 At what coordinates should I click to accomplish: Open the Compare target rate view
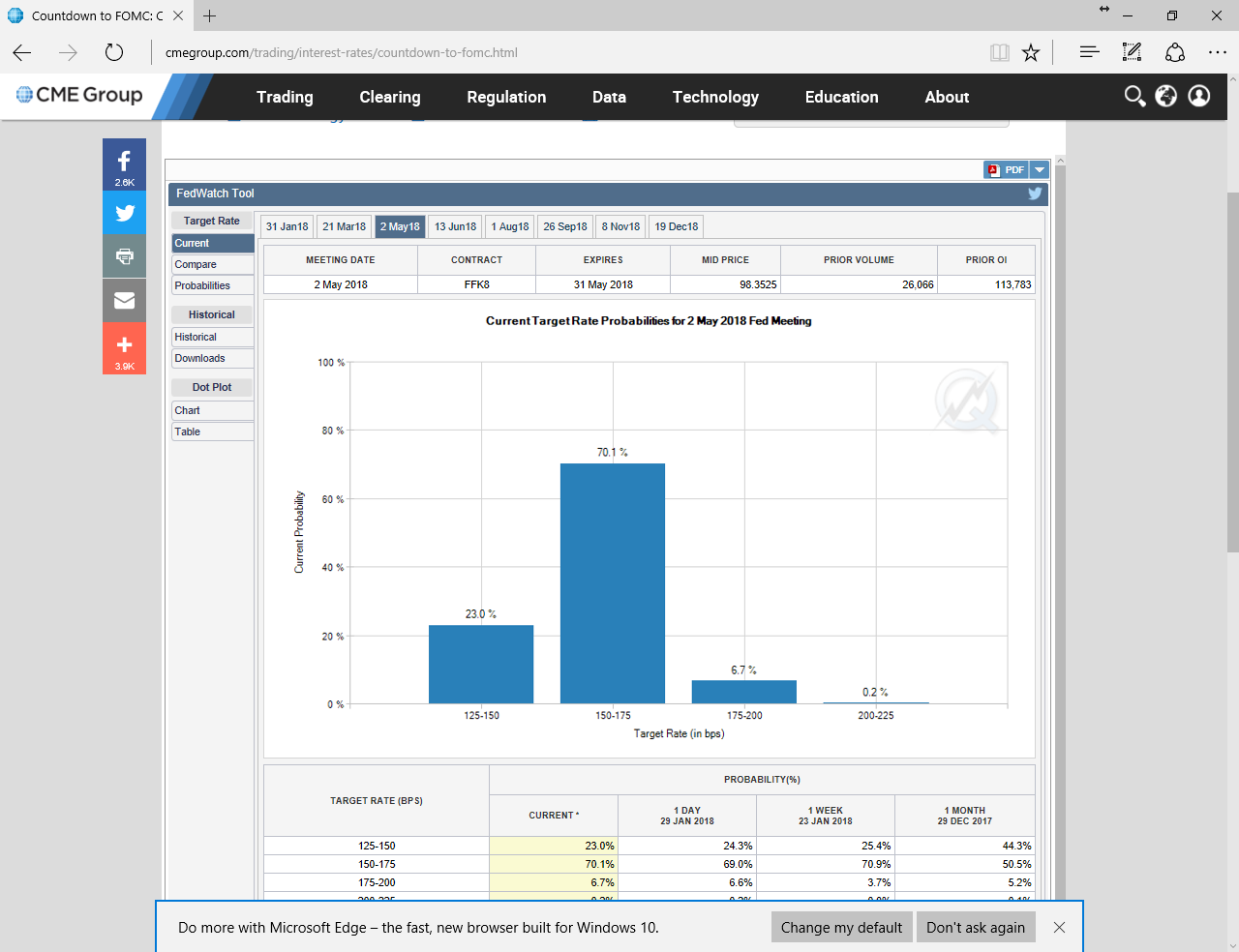(x=212, y=264)
